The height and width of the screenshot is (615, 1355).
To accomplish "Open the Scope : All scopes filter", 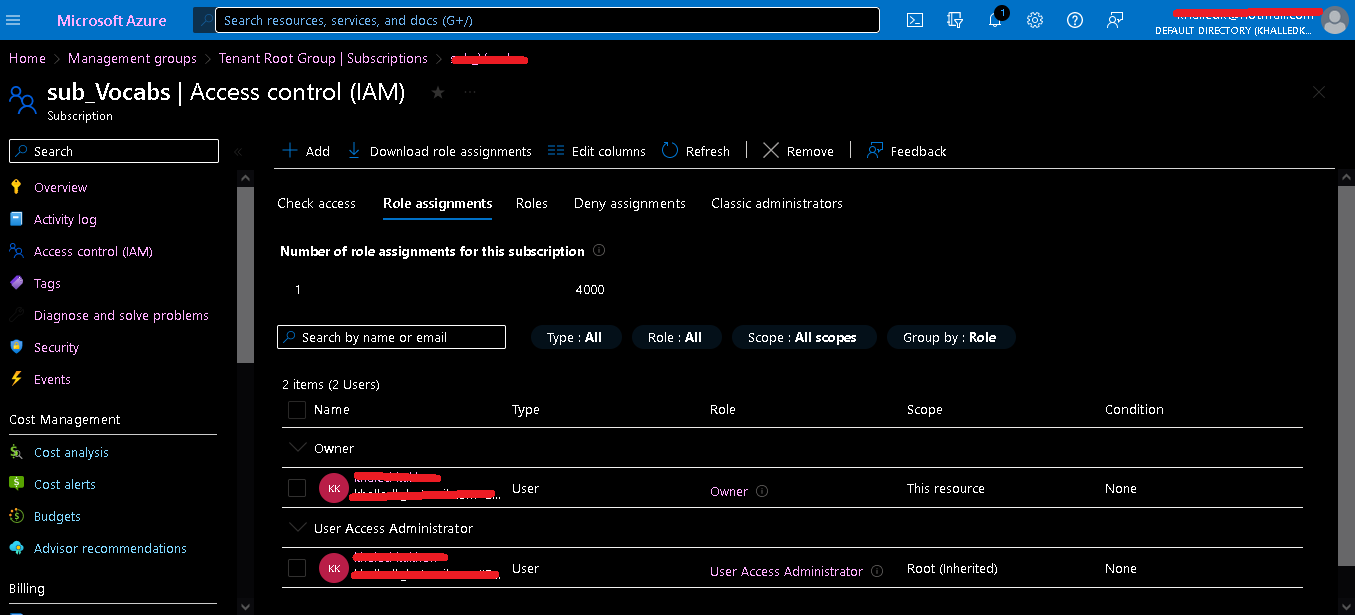I will click(x=803, y=337).
